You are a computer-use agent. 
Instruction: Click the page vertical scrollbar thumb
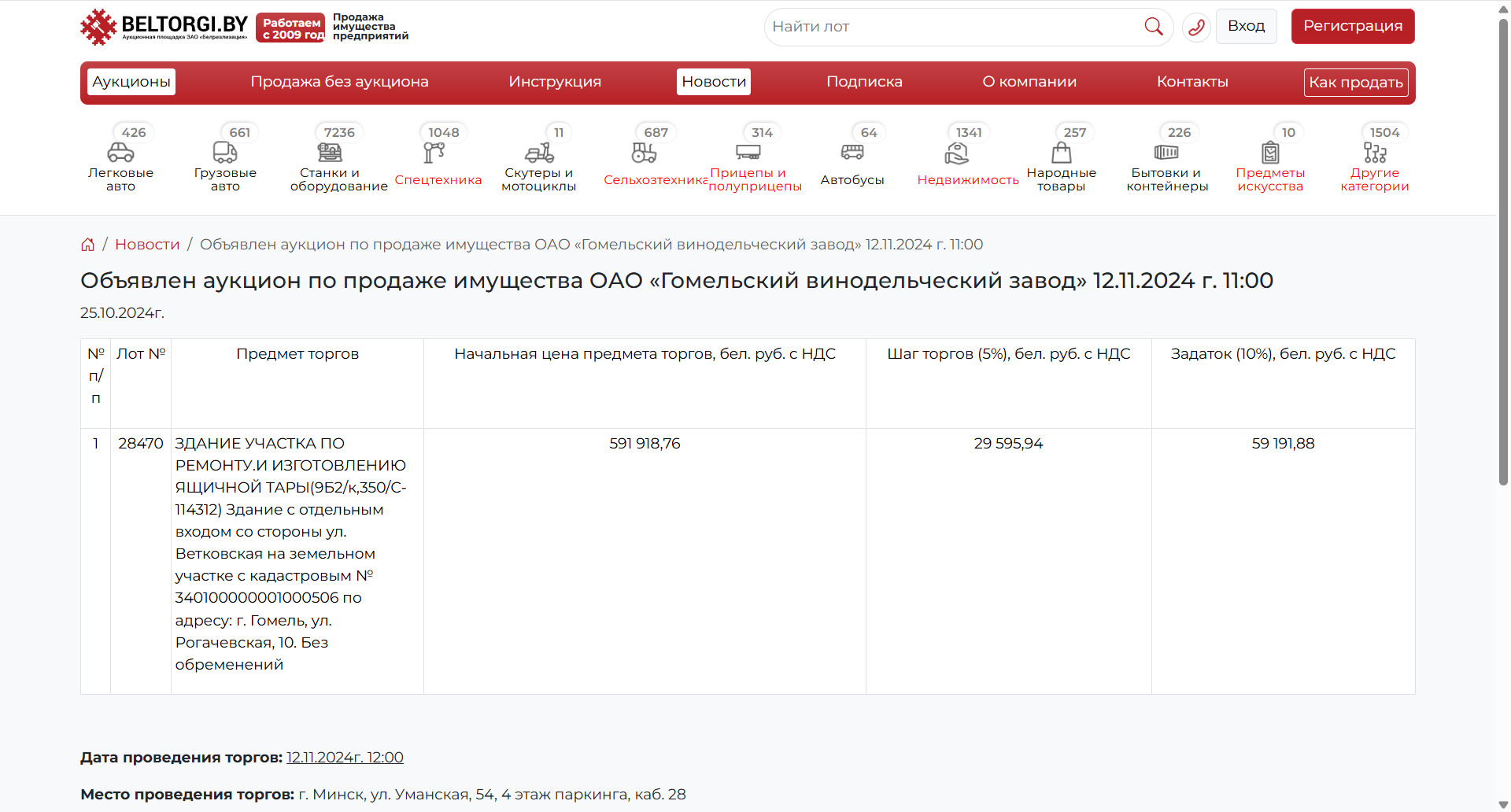(x=1503, y=252)
